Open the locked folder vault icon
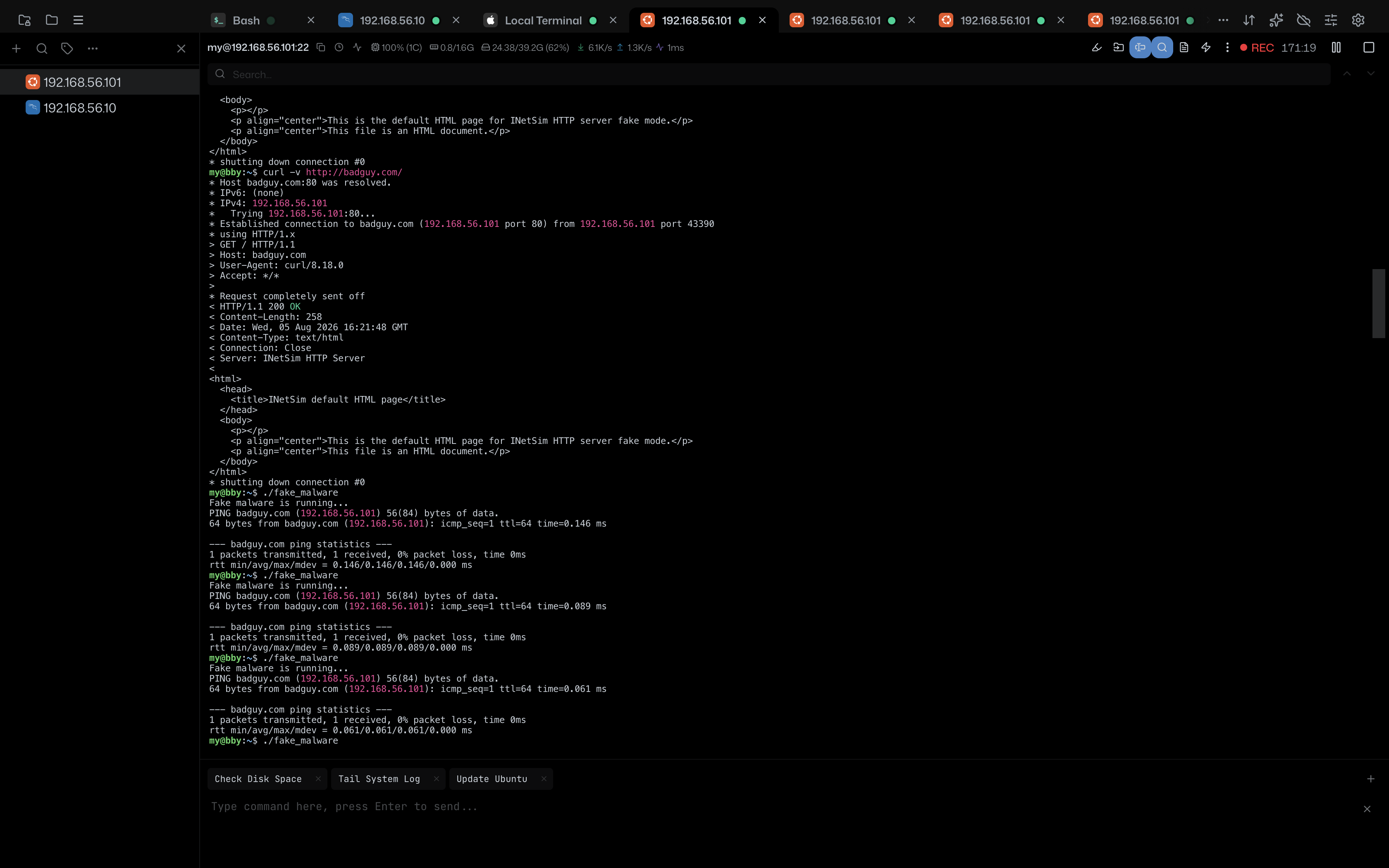 click(24, 20)
